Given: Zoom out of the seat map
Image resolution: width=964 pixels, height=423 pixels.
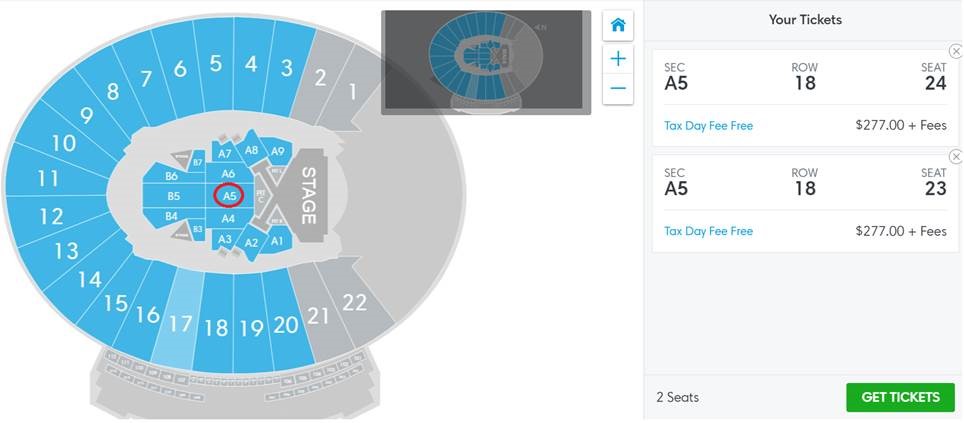Looking at the screenshot, I should tap(618, 89).
